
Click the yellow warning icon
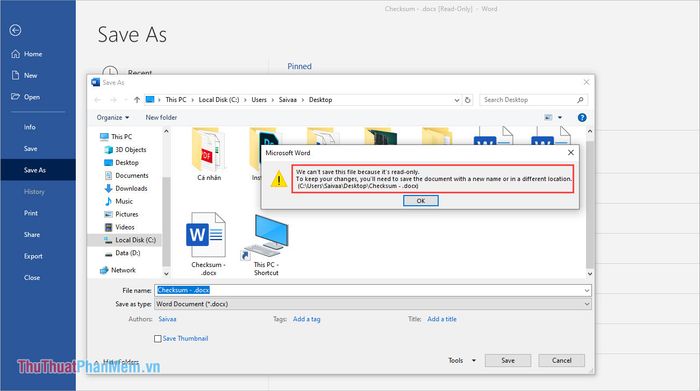(279, 179)
